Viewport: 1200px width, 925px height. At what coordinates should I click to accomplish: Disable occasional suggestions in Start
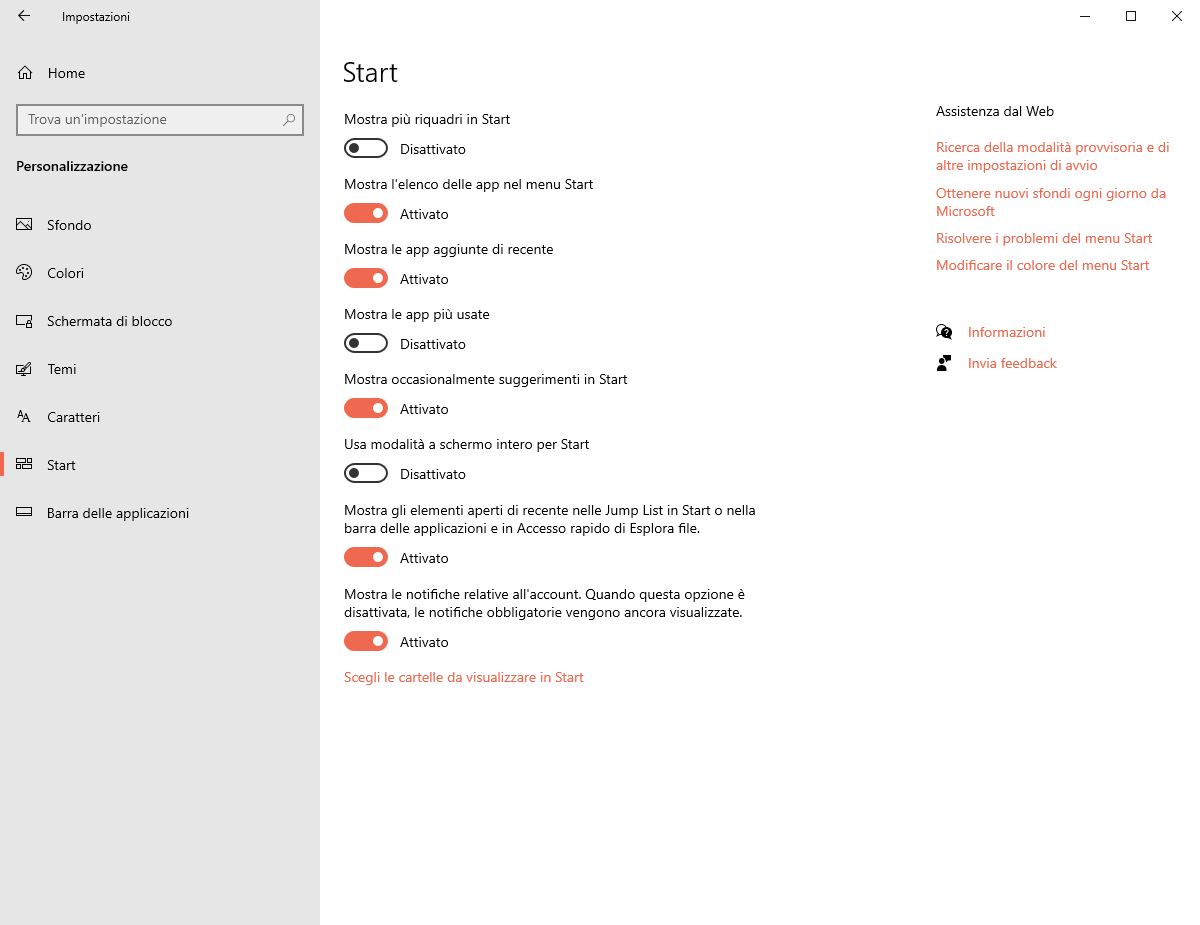[x=366, y=409]
